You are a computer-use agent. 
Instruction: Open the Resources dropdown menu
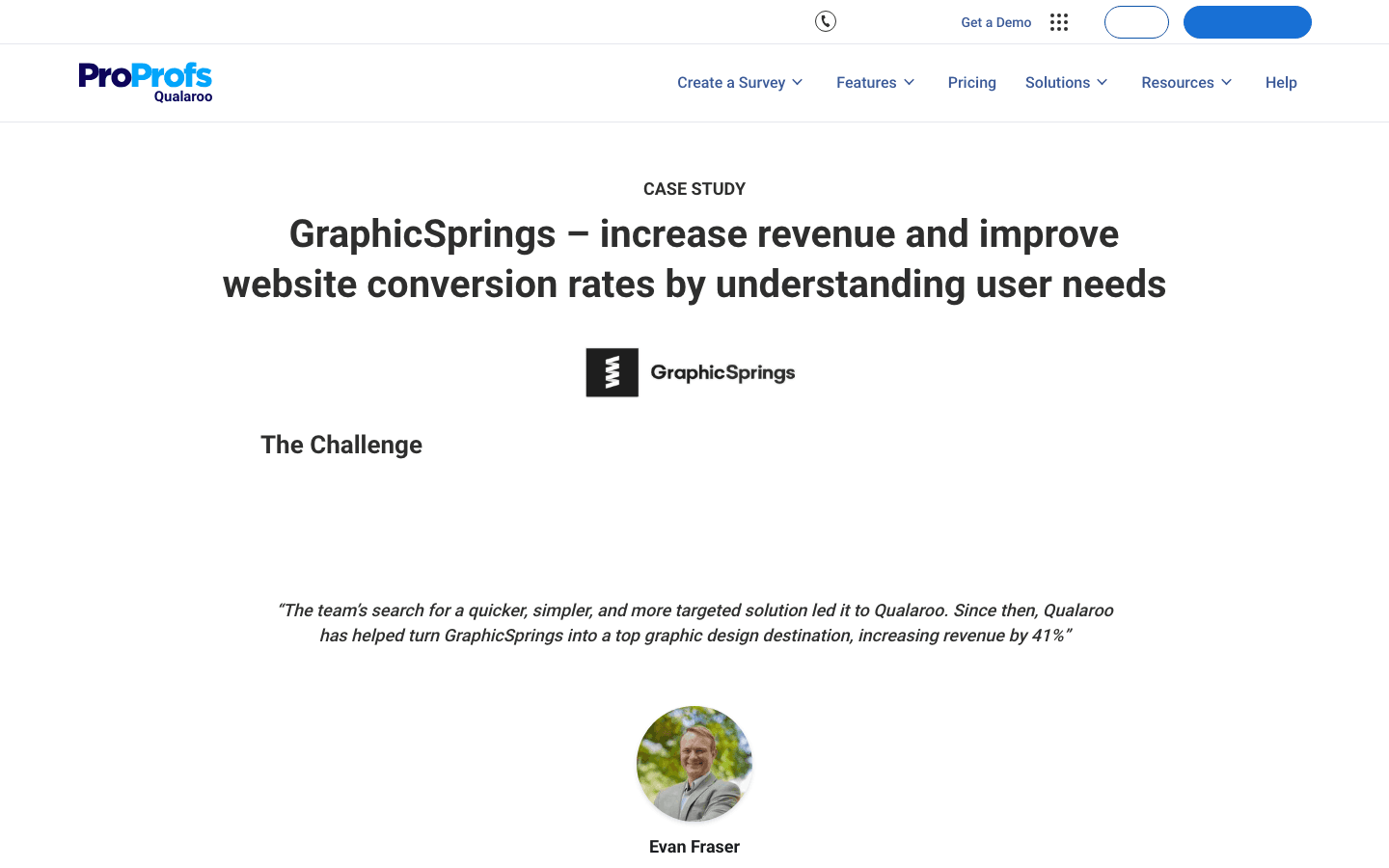[1187, 83]
